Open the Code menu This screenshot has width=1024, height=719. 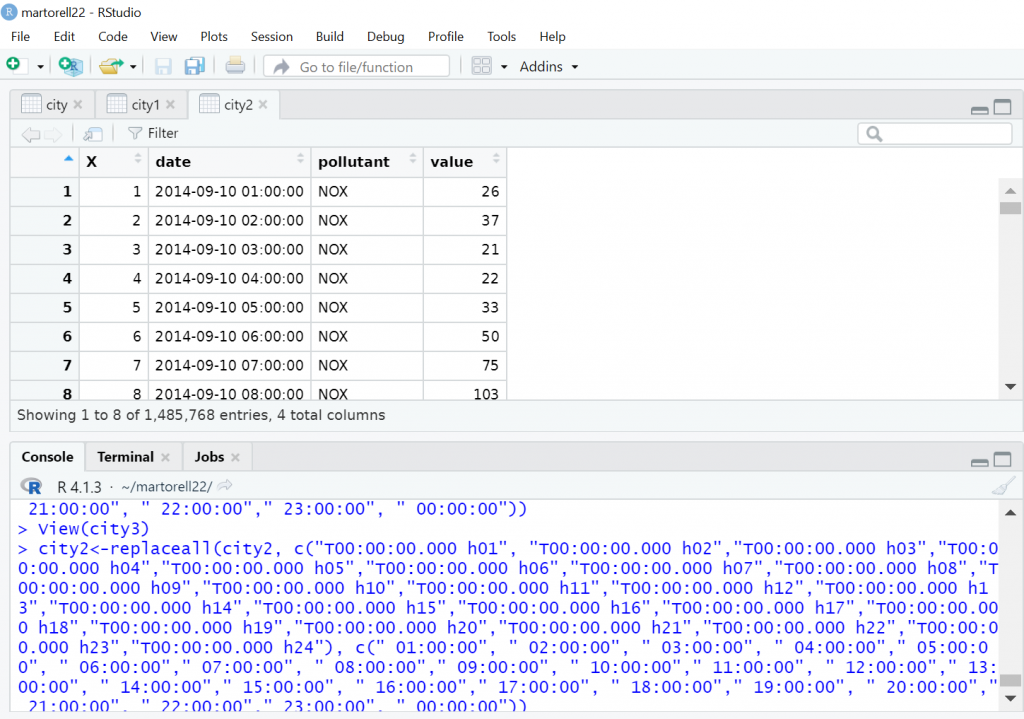pos(112,37)
